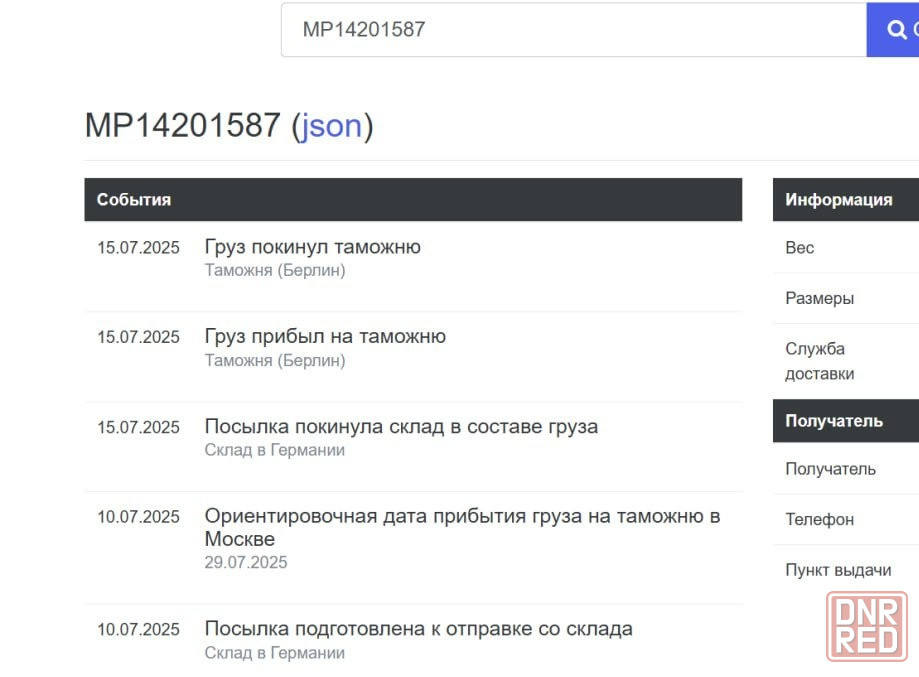The width and height of the screenshot is (919, 677).
Task: Select the События table header
Action: click(133, 200)
